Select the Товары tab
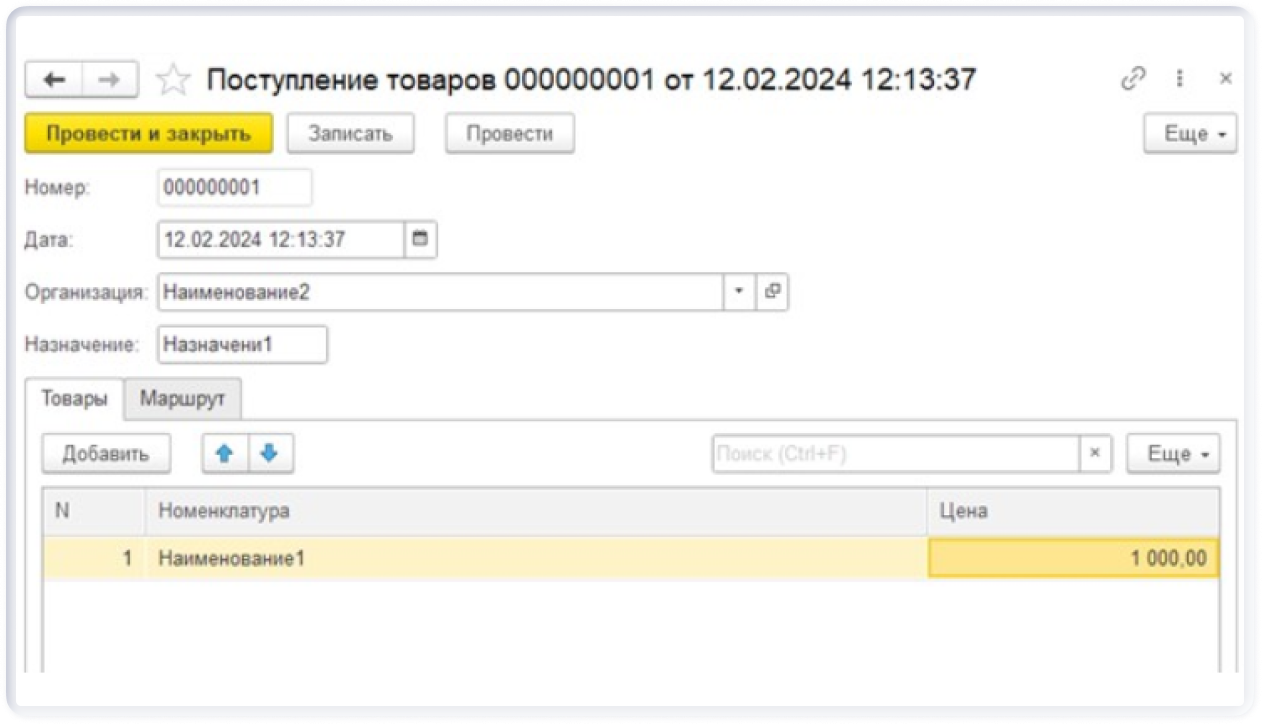 point(74,398)
